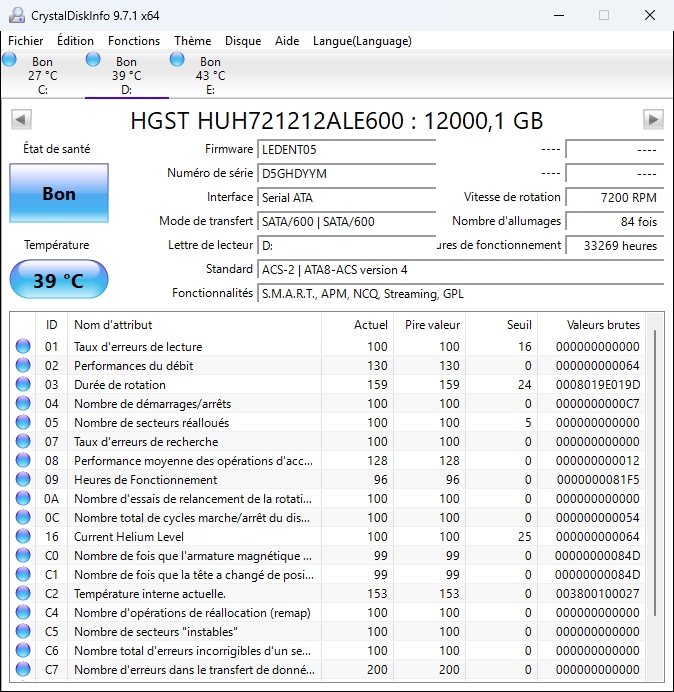Click the Pire valeur column header
674x692 pixels.
point(429,325)
